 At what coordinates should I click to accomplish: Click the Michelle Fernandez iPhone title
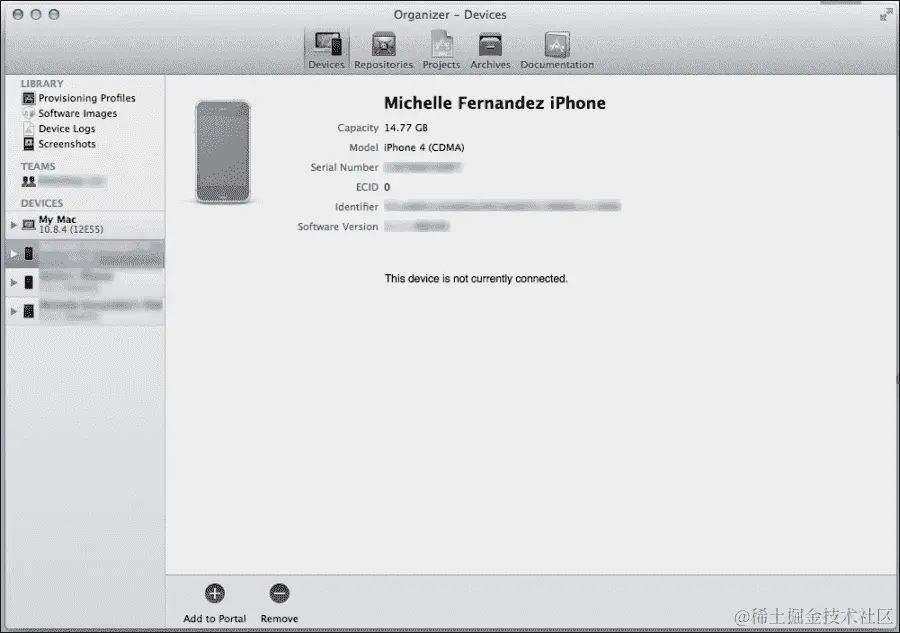495,102
